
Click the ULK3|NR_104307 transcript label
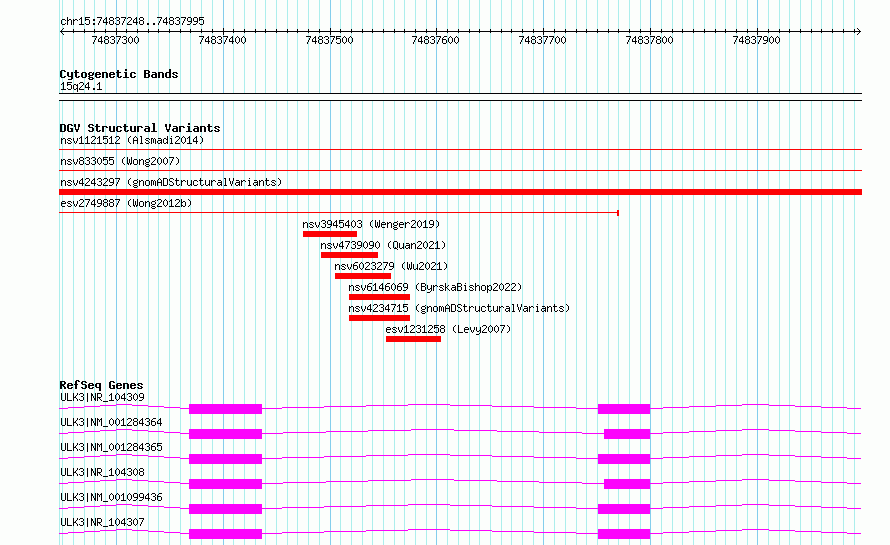point(102,522)
